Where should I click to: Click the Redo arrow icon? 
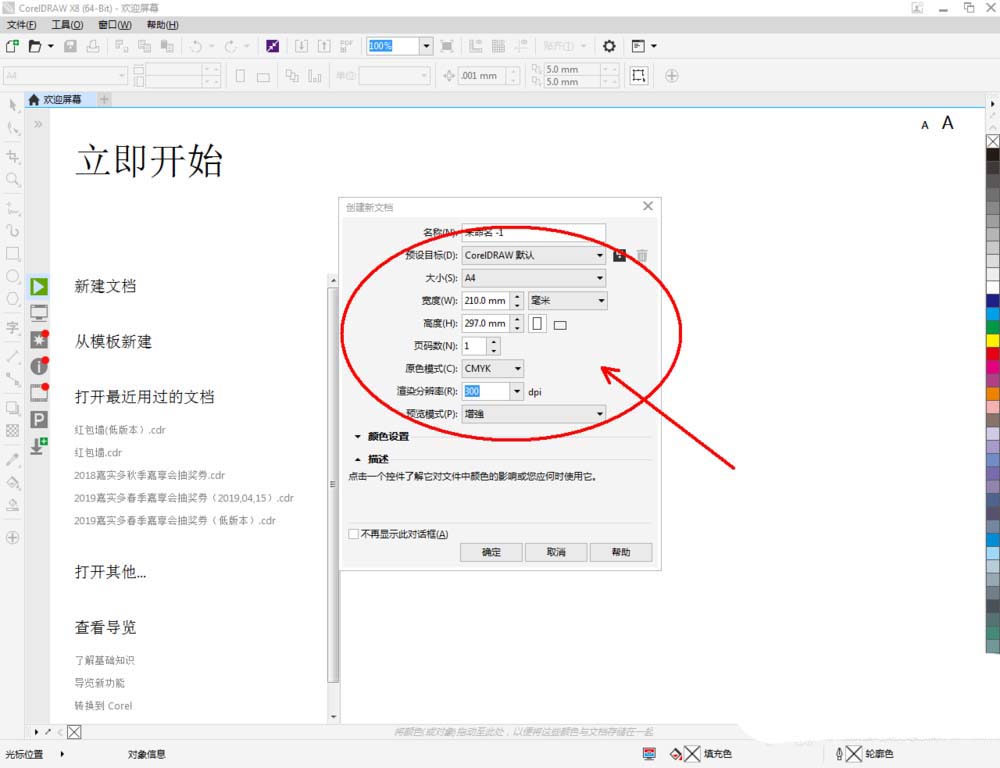[230, 46]
